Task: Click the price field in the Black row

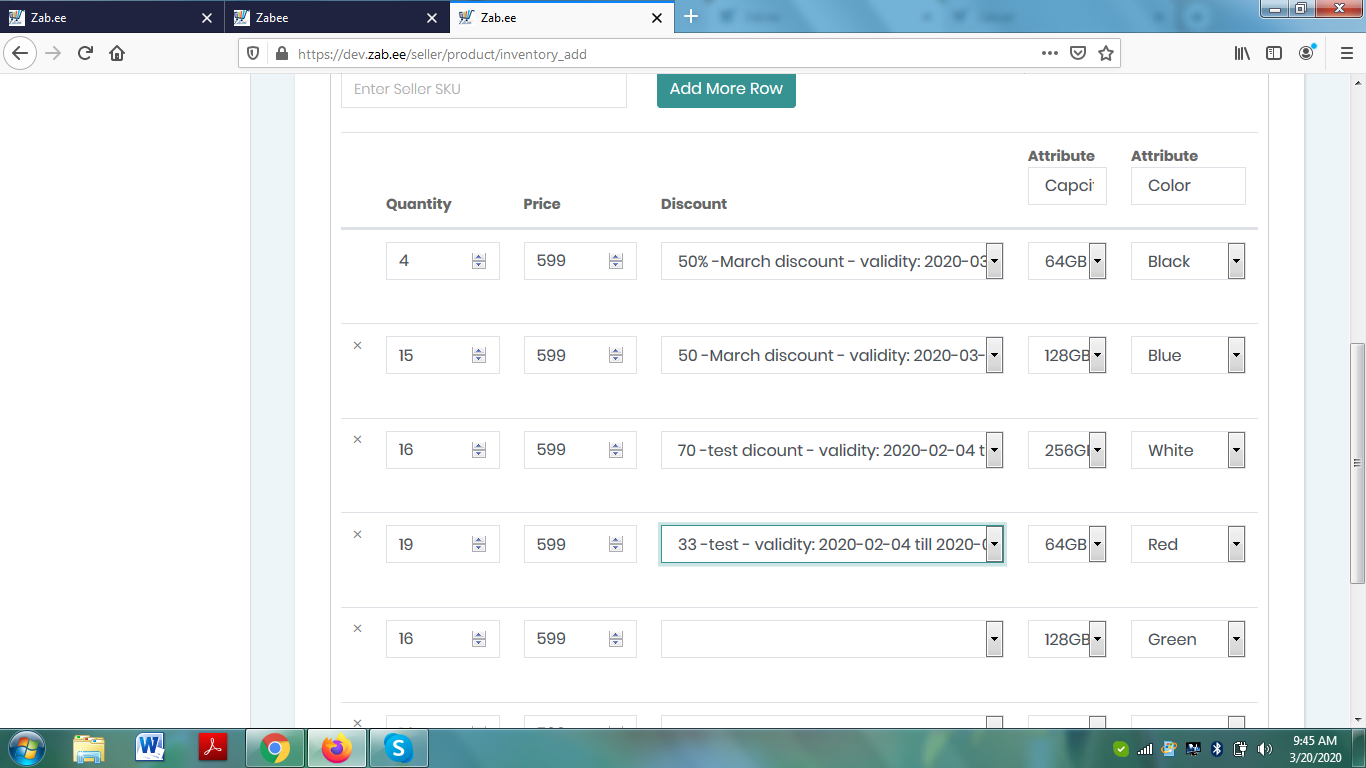Action: 580,261
